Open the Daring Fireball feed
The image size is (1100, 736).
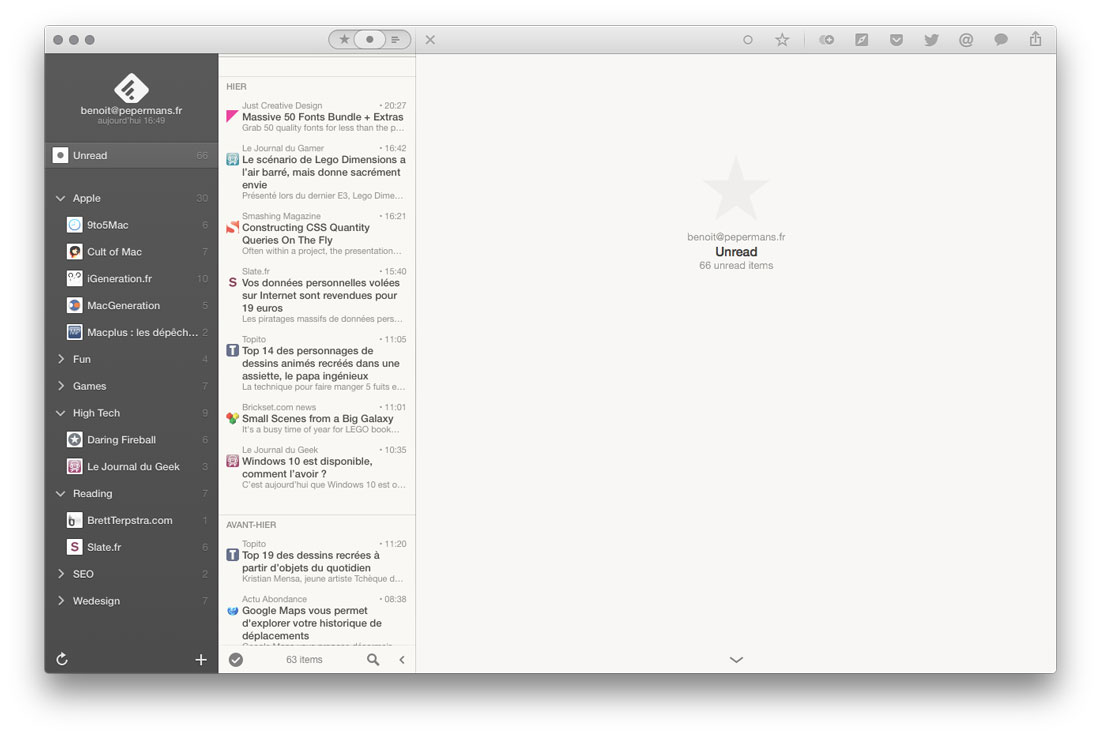click(x=131, y=440)
